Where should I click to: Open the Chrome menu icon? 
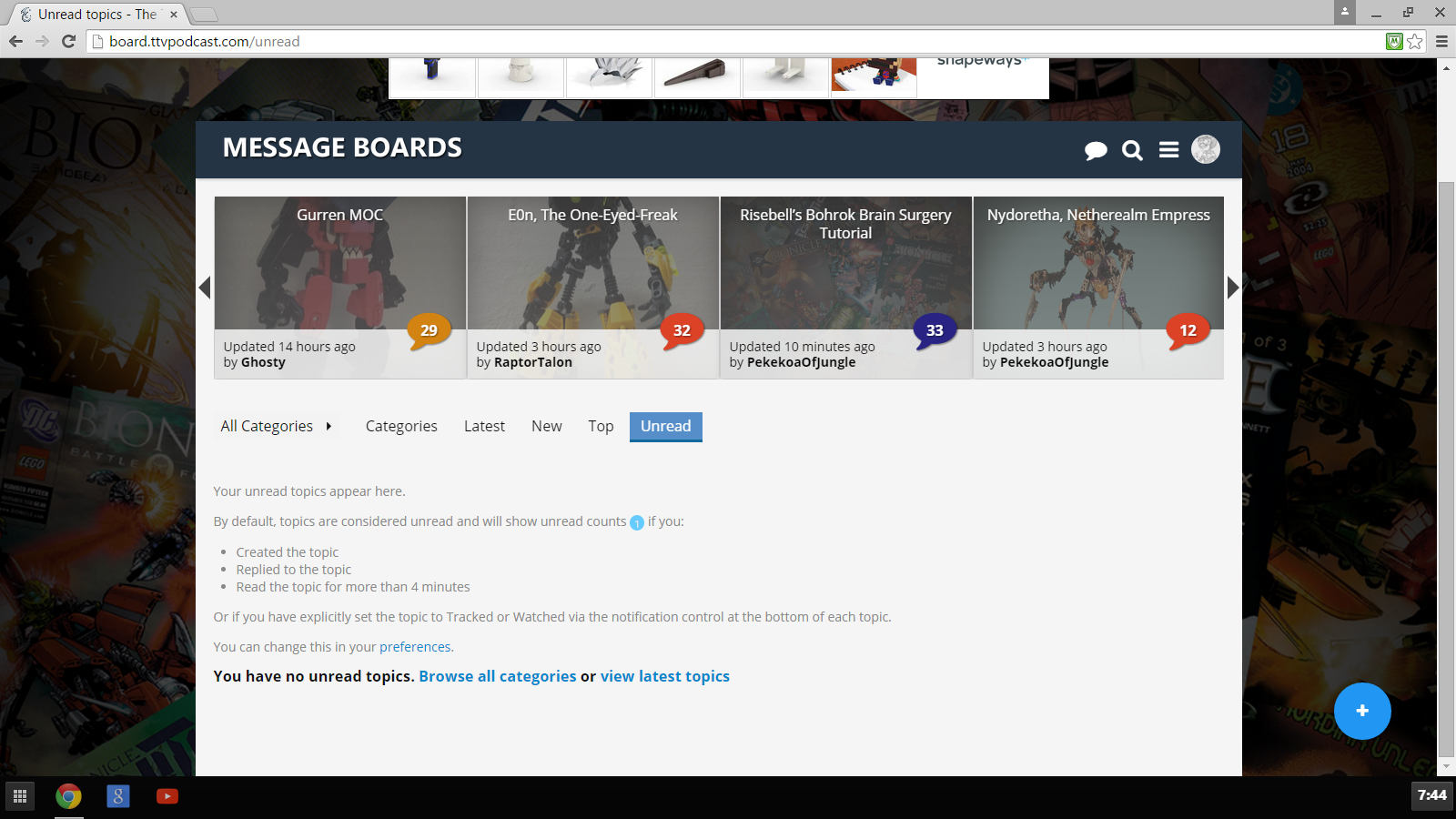point(1441,41)
